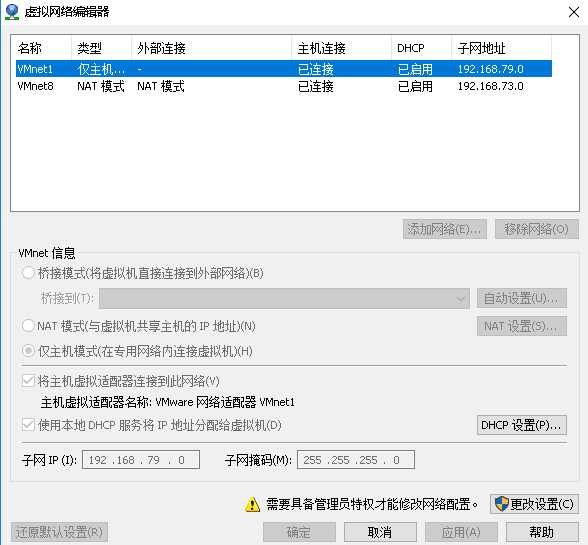Close the 虚拟网络编辑器 window
The width and height of the screenshot is (588, 545).
click(x=574, y=12)
